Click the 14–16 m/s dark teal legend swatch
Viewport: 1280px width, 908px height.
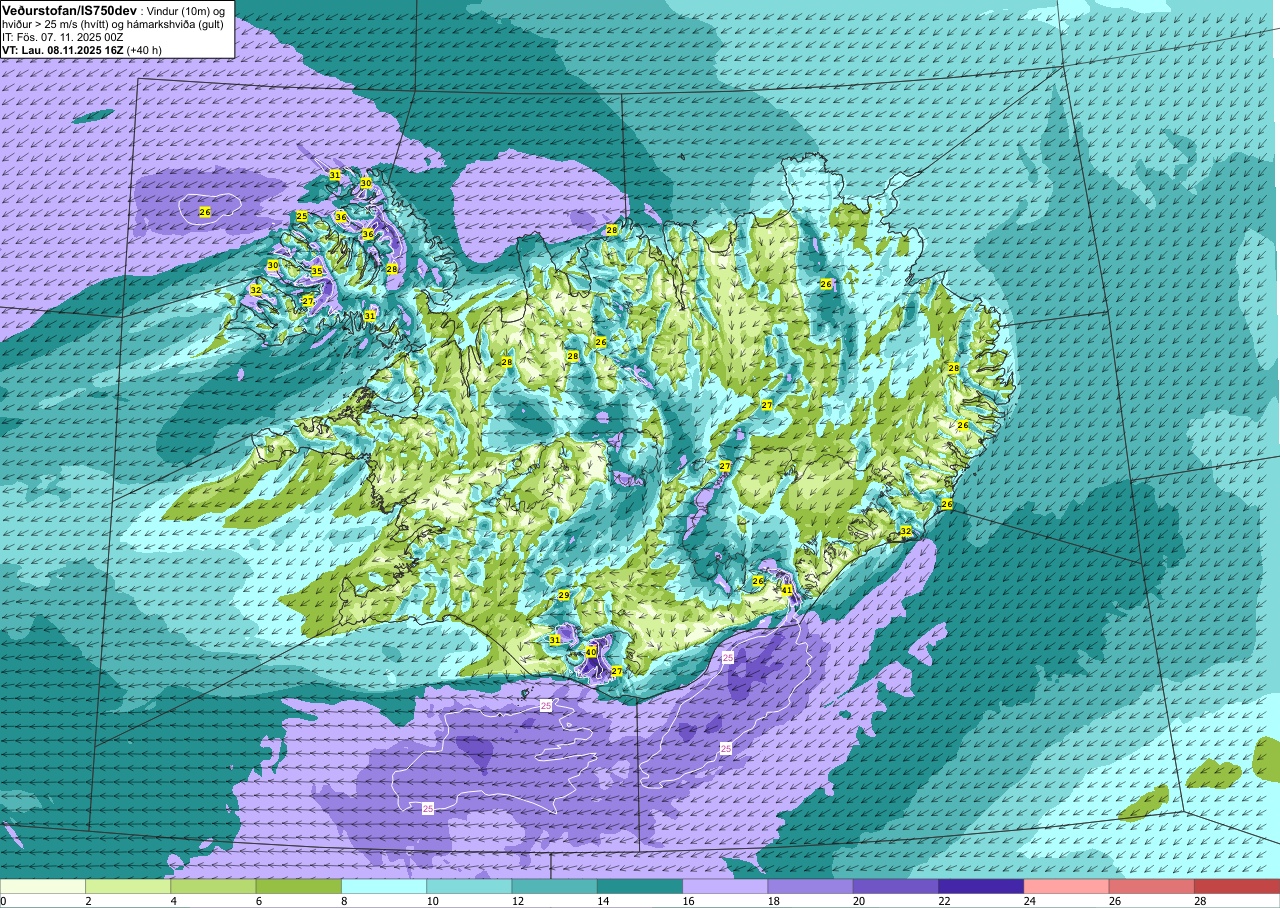point(640,886)
